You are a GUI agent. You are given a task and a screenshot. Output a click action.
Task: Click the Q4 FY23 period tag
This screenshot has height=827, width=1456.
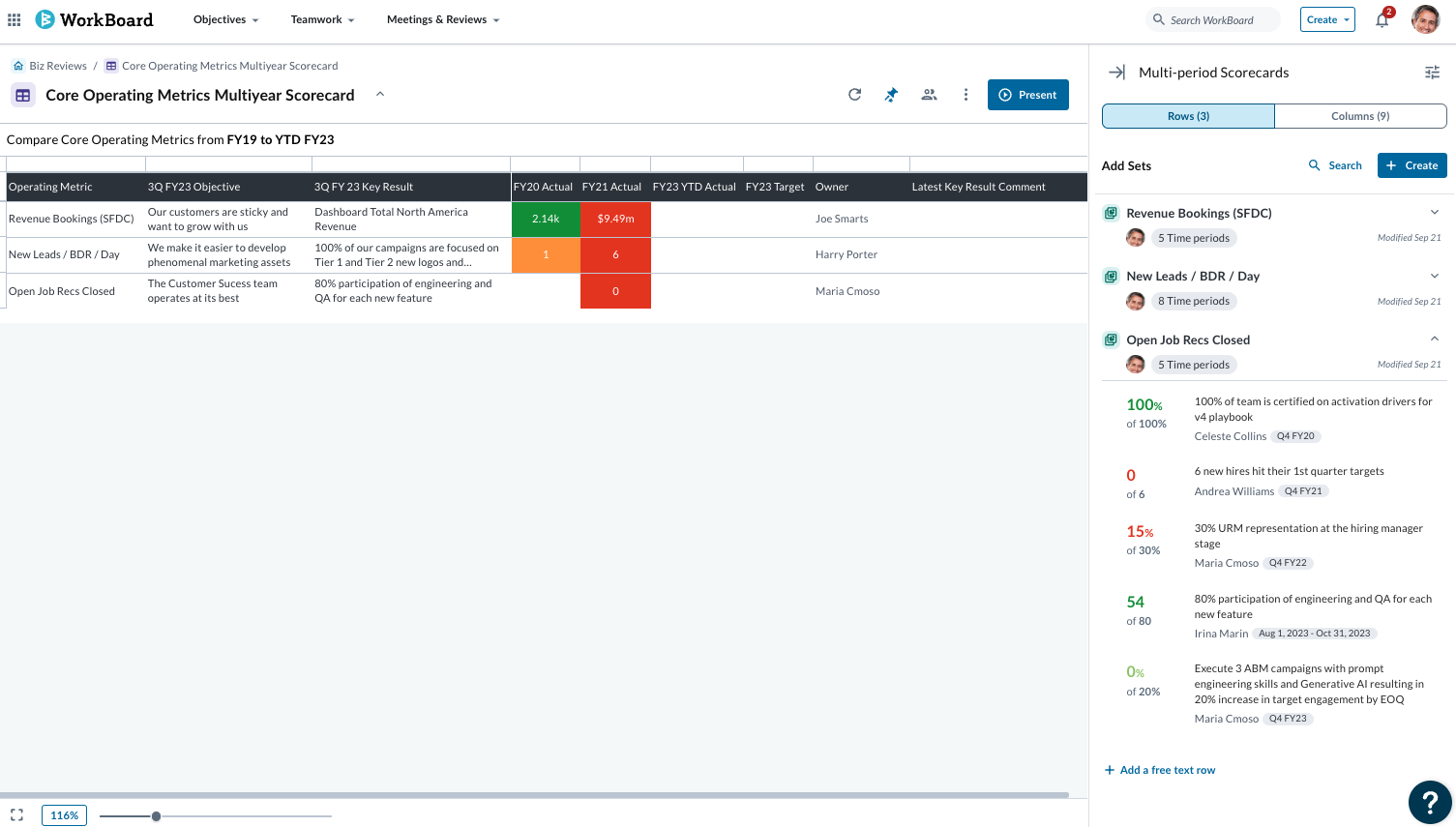(x=1288, y=719)
